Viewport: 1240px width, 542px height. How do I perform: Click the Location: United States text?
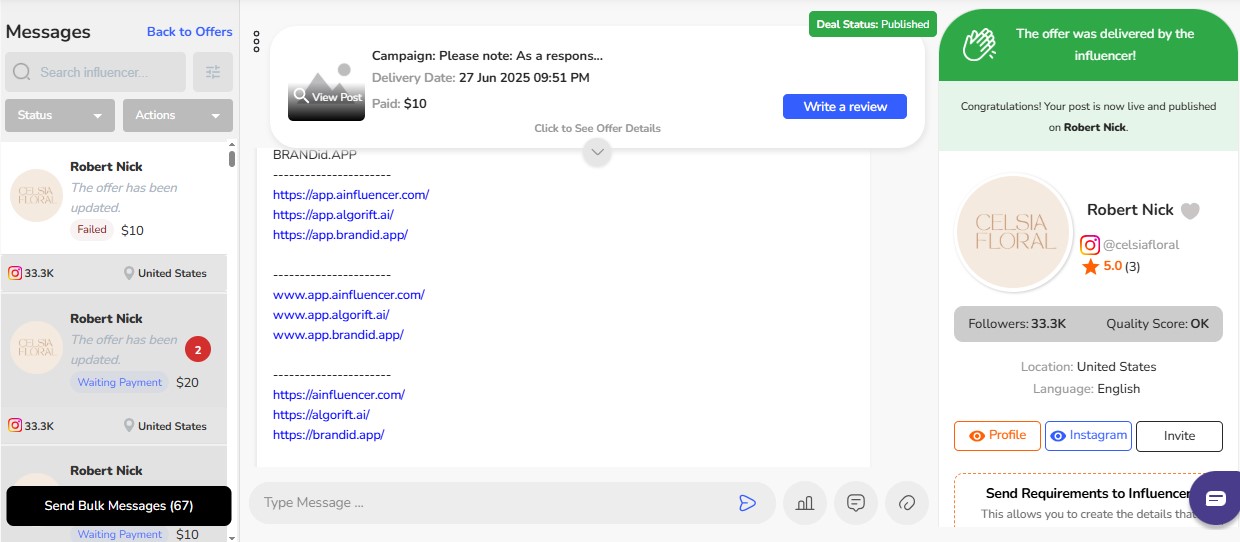pos(1088,367)
